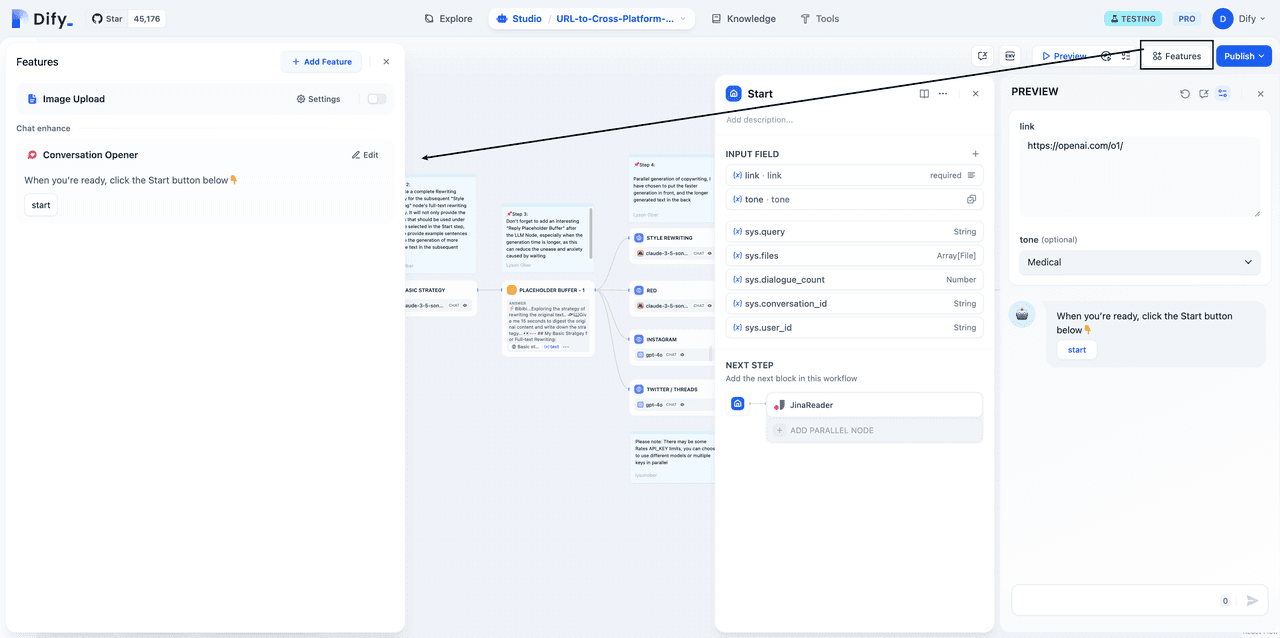
Task: Open the checklist icon in top toolbar
Action: [1126, 56]
